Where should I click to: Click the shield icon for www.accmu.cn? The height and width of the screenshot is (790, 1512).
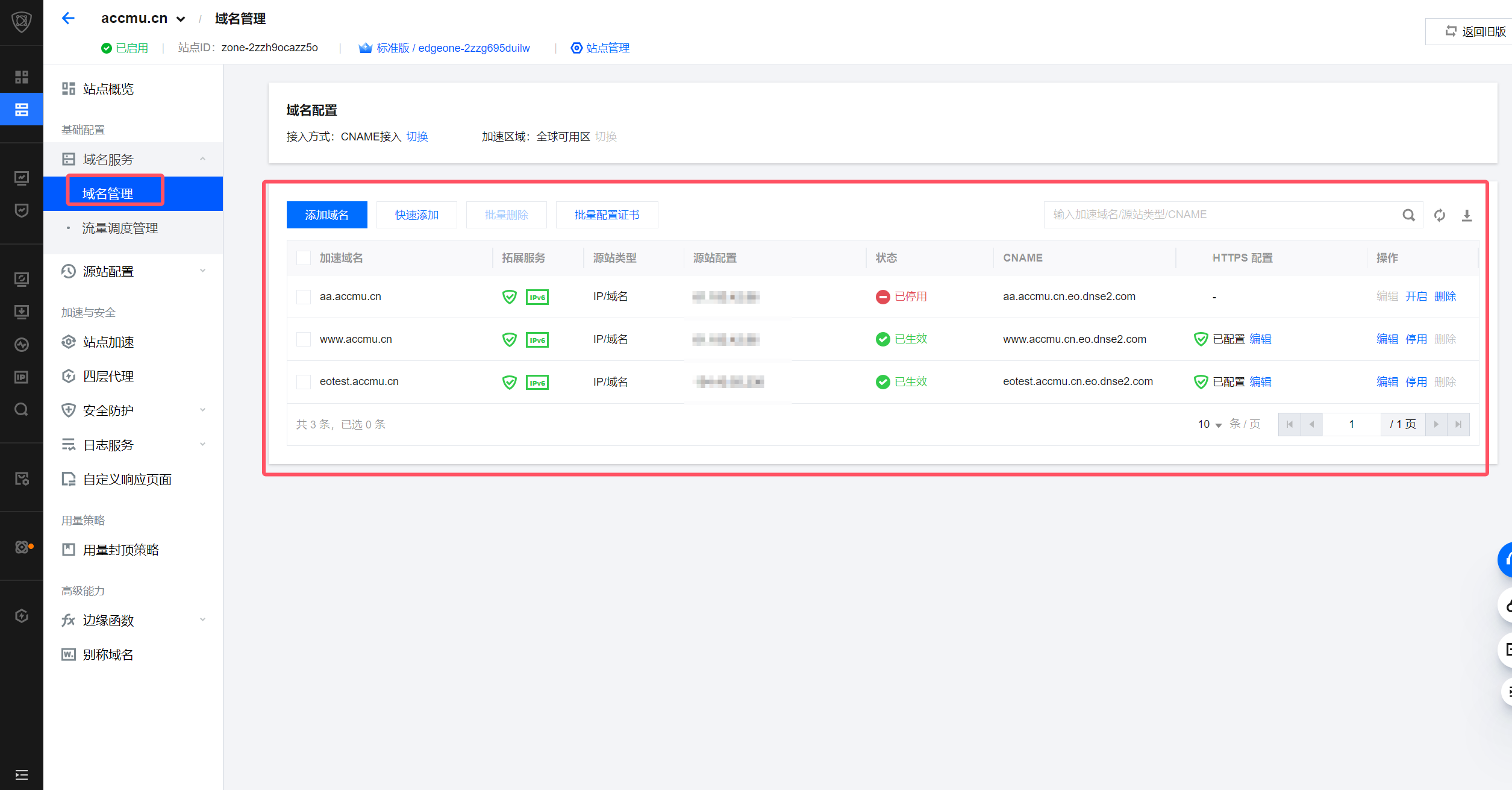(x=510, y=339)
